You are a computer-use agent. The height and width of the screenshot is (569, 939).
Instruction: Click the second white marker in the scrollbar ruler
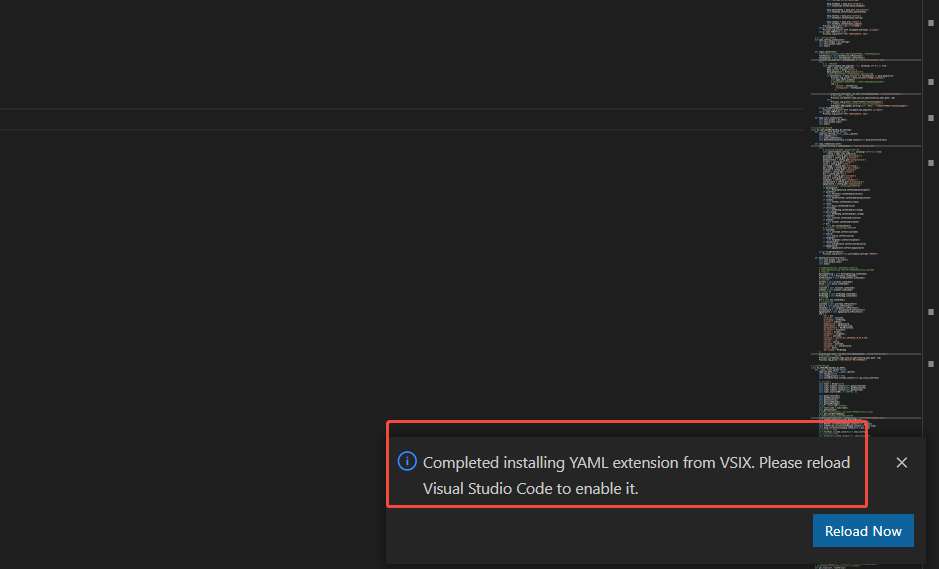tap(931, 81)
